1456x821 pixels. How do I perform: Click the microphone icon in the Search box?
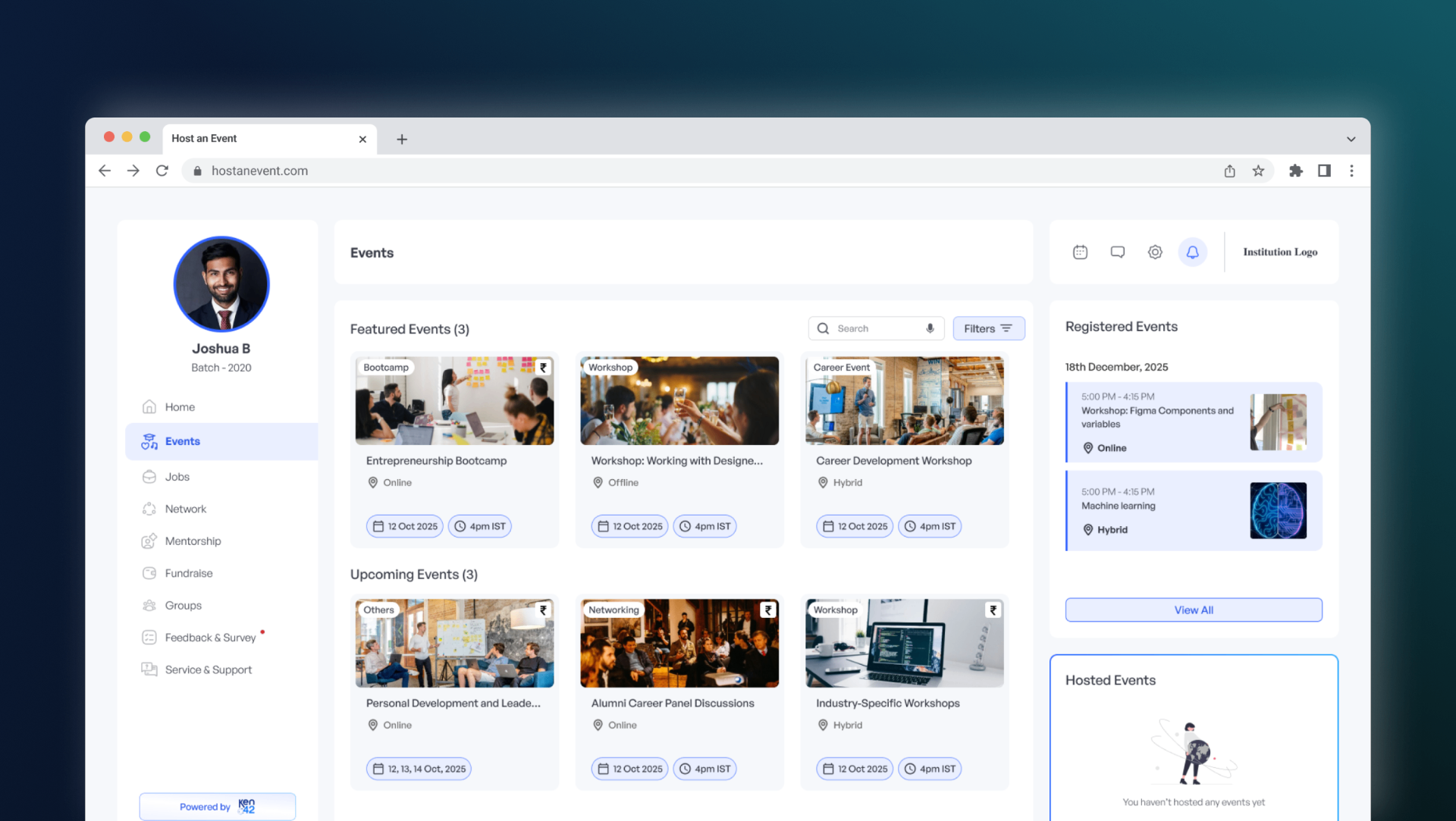pyautogui.click(x=930, y=328)
